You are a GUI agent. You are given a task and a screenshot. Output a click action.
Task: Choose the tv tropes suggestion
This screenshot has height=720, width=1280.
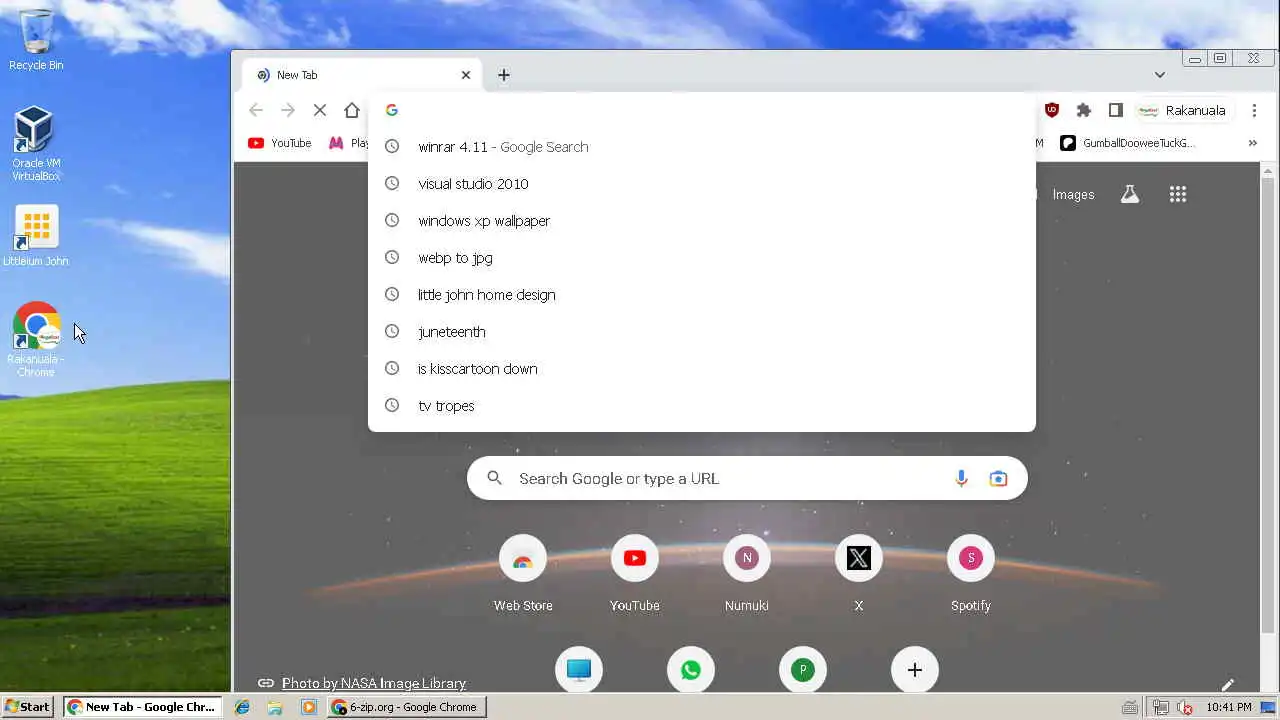702,406
